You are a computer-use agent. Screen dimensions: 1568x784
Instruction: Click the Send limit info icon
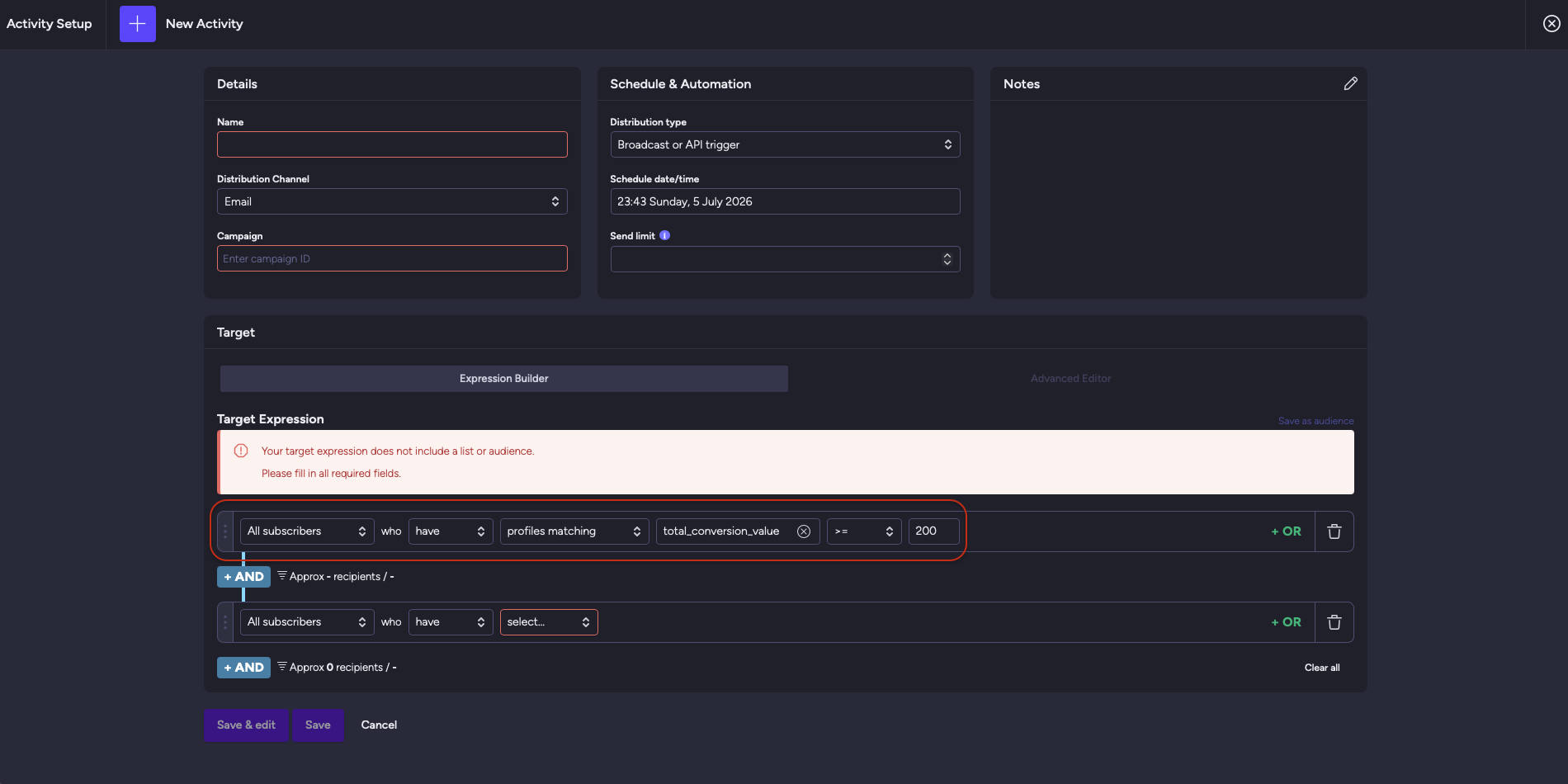pos(664,235)
